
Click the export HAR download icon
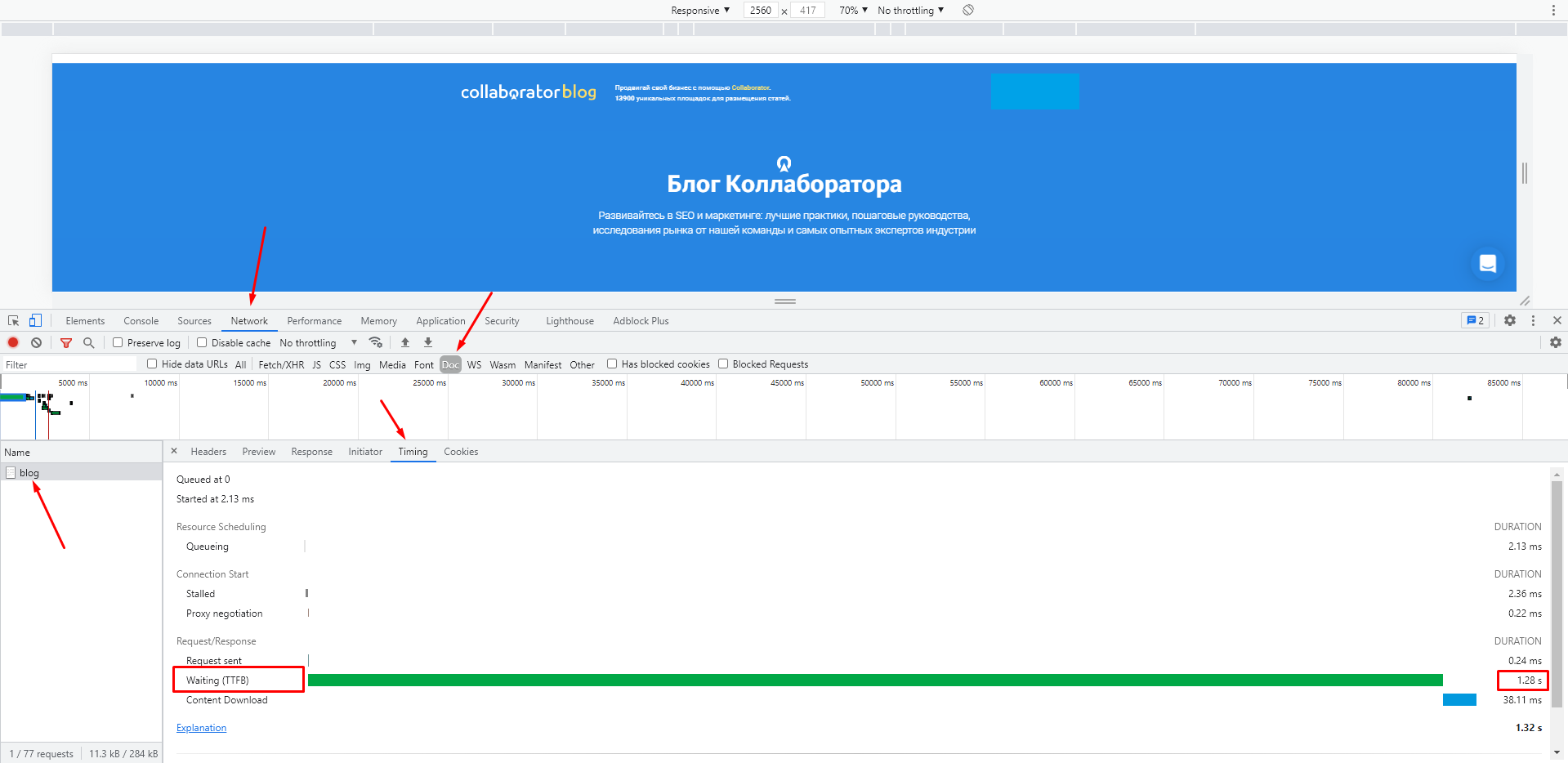[428, 343]
